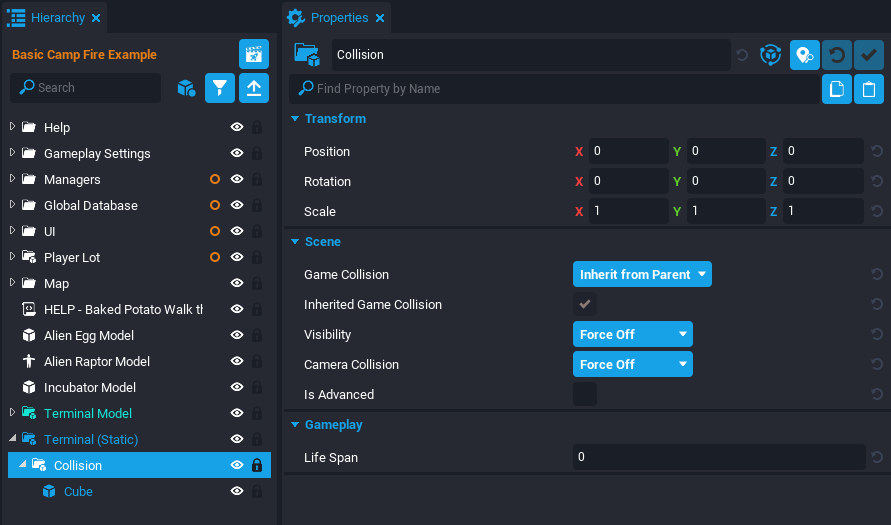Screen dimensions: 891x525
Task: Toggle visibility of the Cube object
Action: 237,491
